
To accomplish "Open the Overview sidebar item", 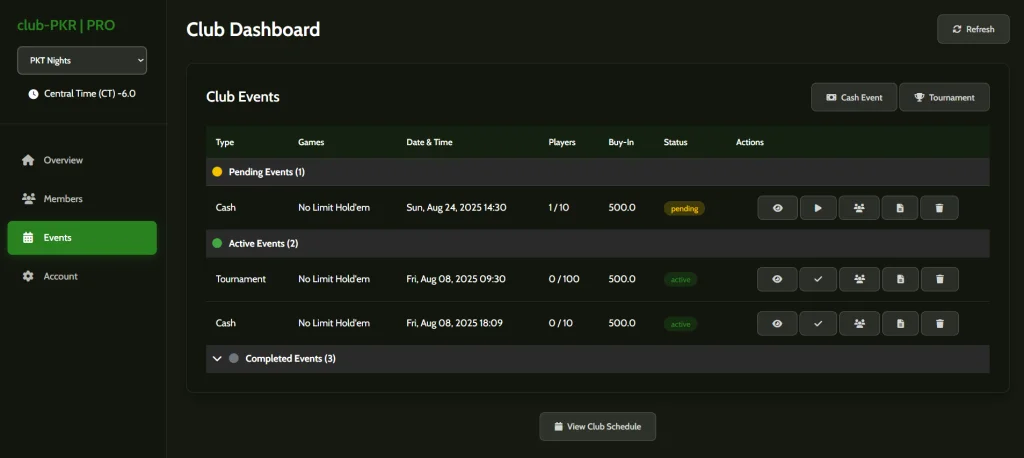I will [x=62, y=160].
